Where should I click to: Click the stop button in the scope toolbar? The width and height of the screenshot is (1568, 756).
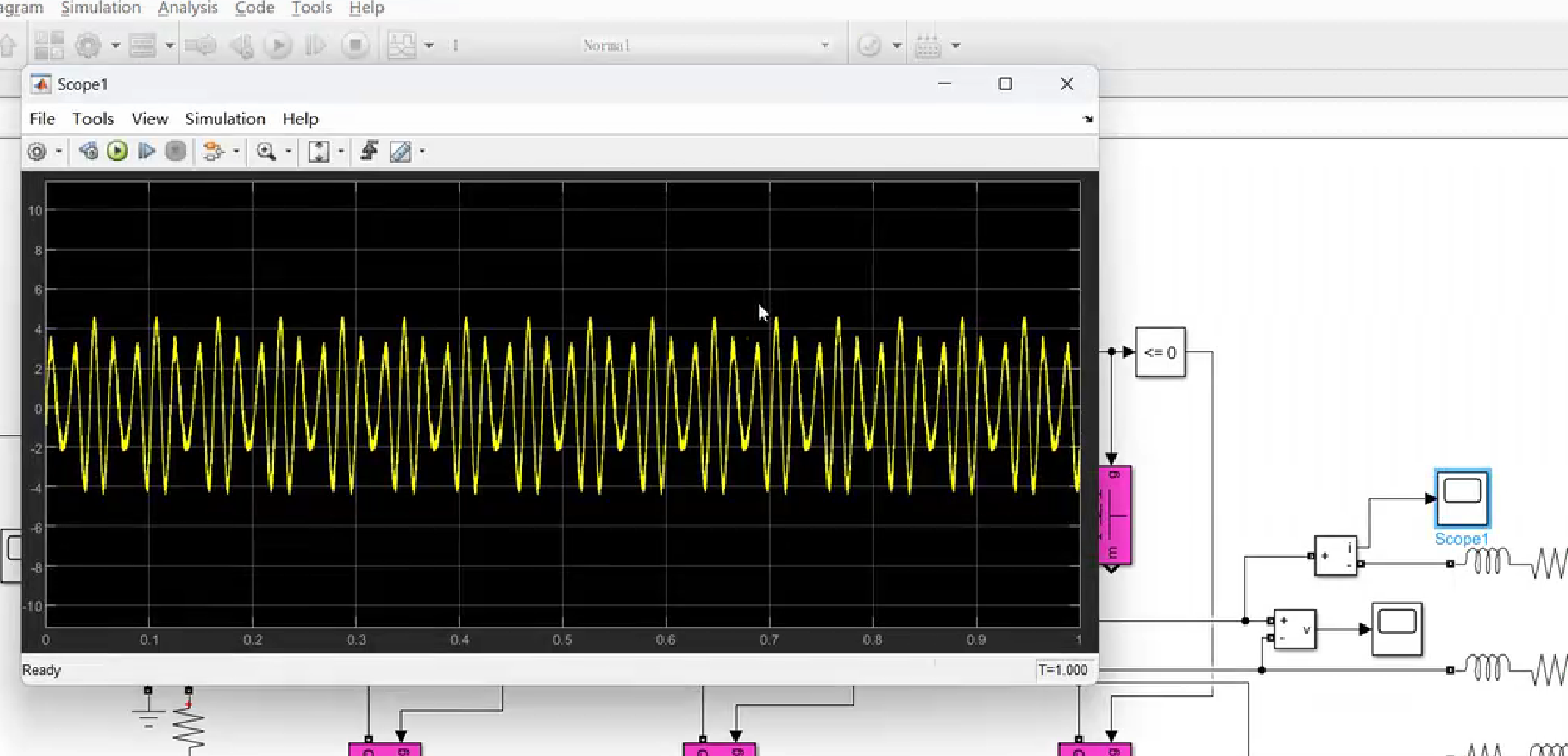[176, 151]
